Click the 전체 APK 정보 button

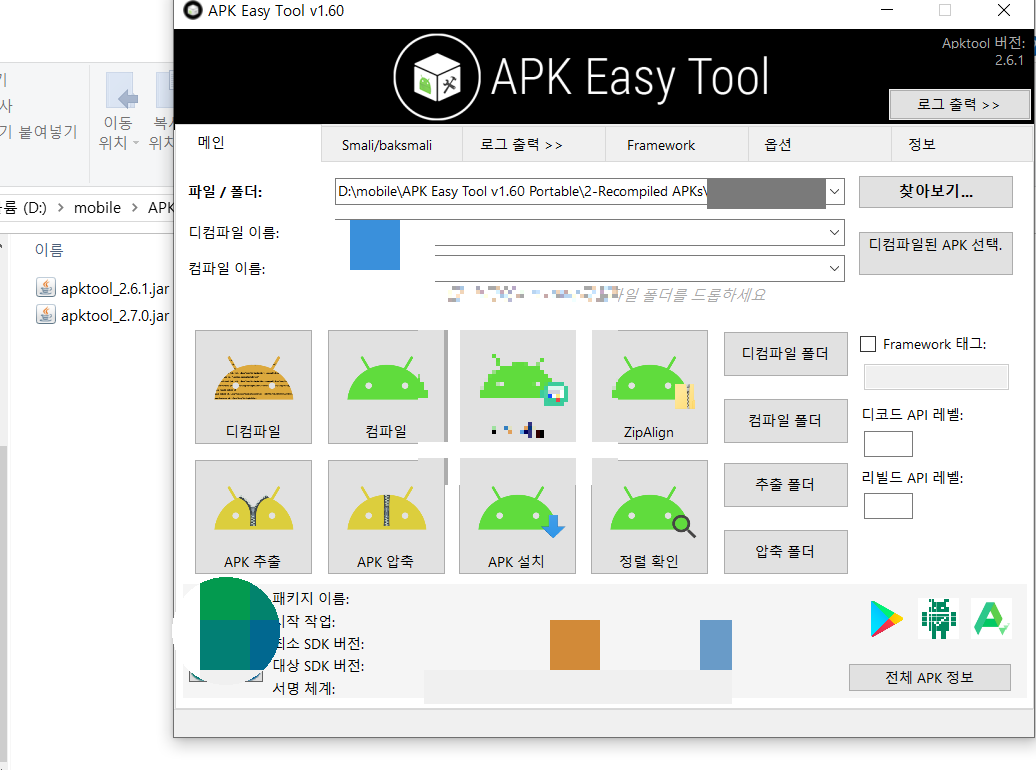coord(930,677)
